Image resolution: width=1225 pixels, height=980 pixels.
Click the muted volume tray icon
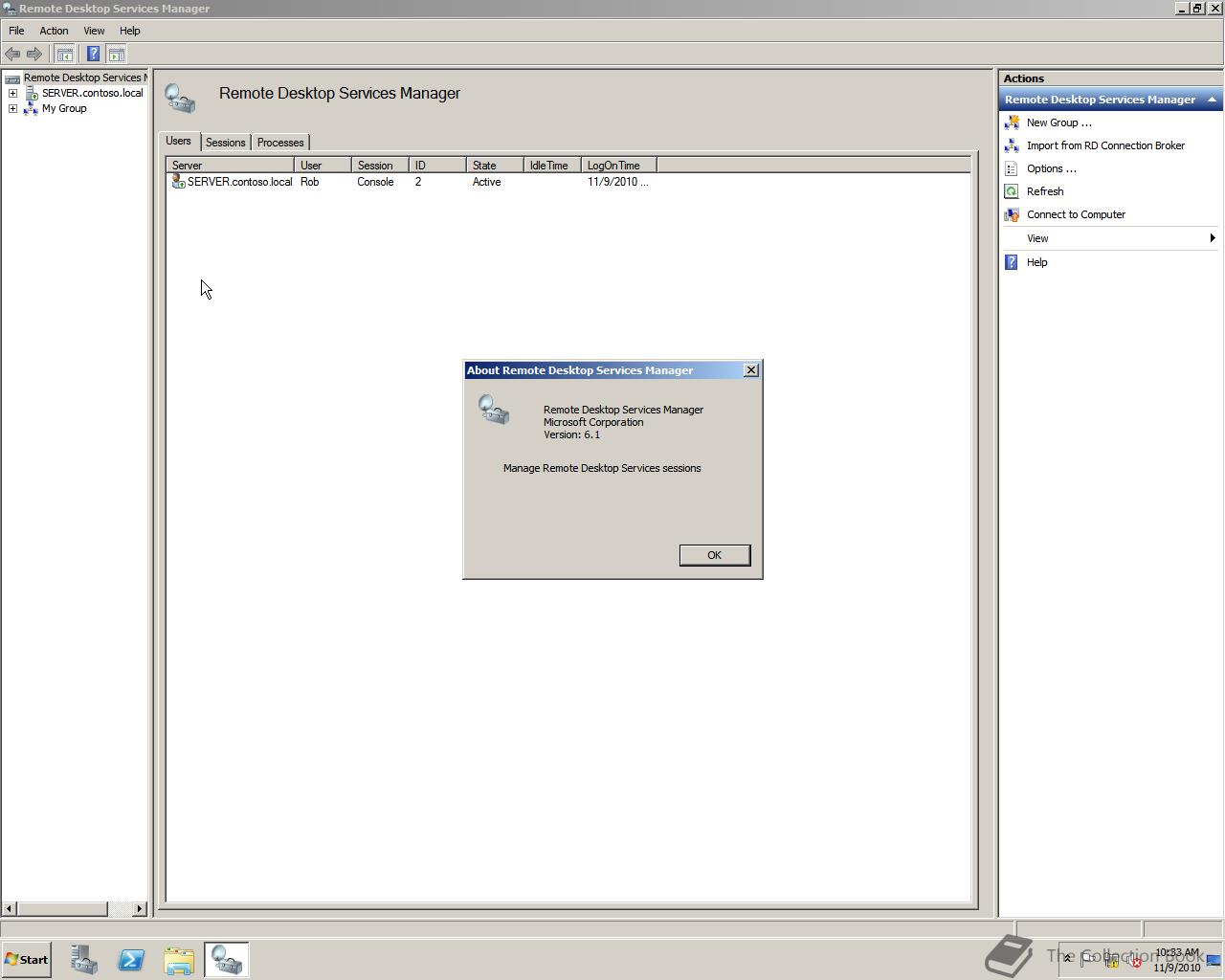tap(1134, 960)
